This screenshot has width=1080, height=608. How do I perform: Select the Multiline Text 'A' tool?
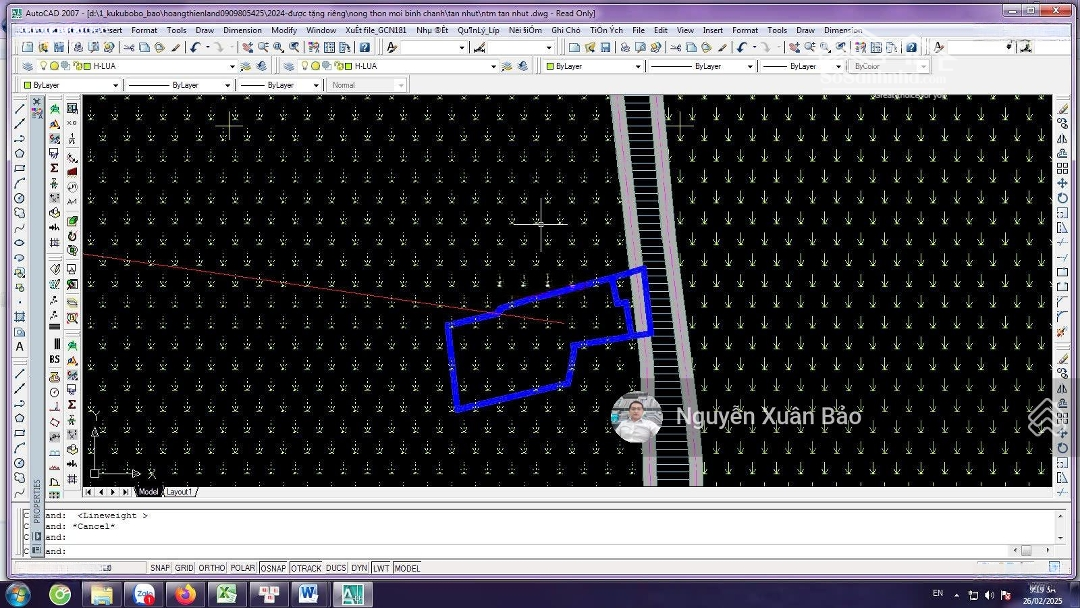(x=19, y=346)
